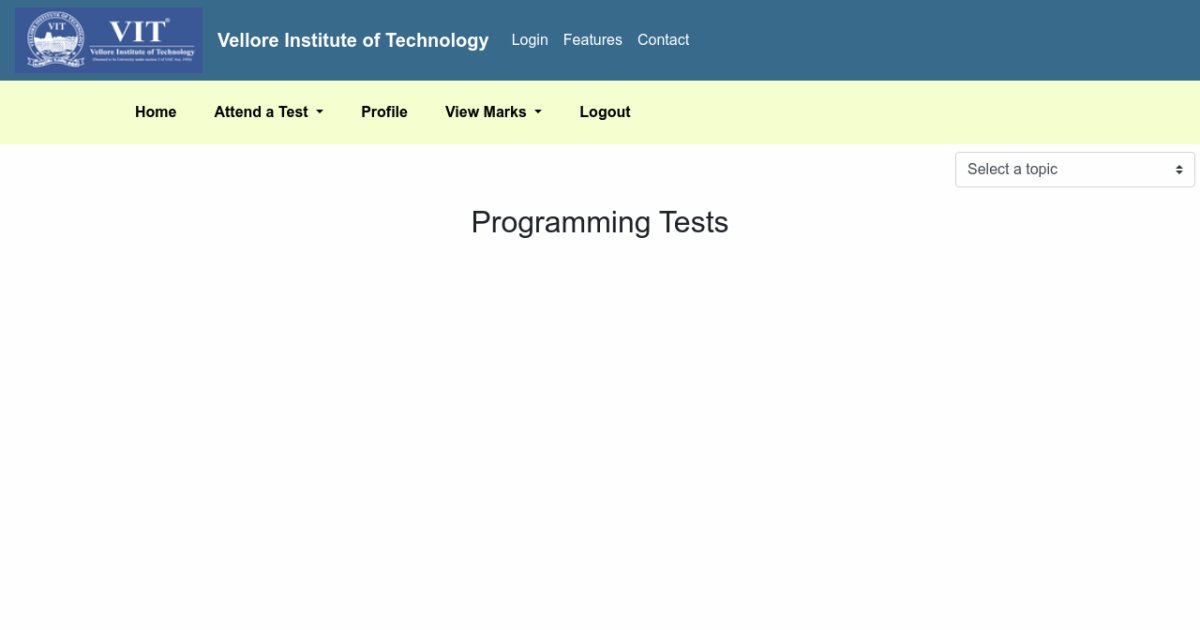The width and height of the screenshot is (1200, 630).
Task: Click the small Vellore Institute text under logo
Action: pyautogui.click(x=142, y=52)
